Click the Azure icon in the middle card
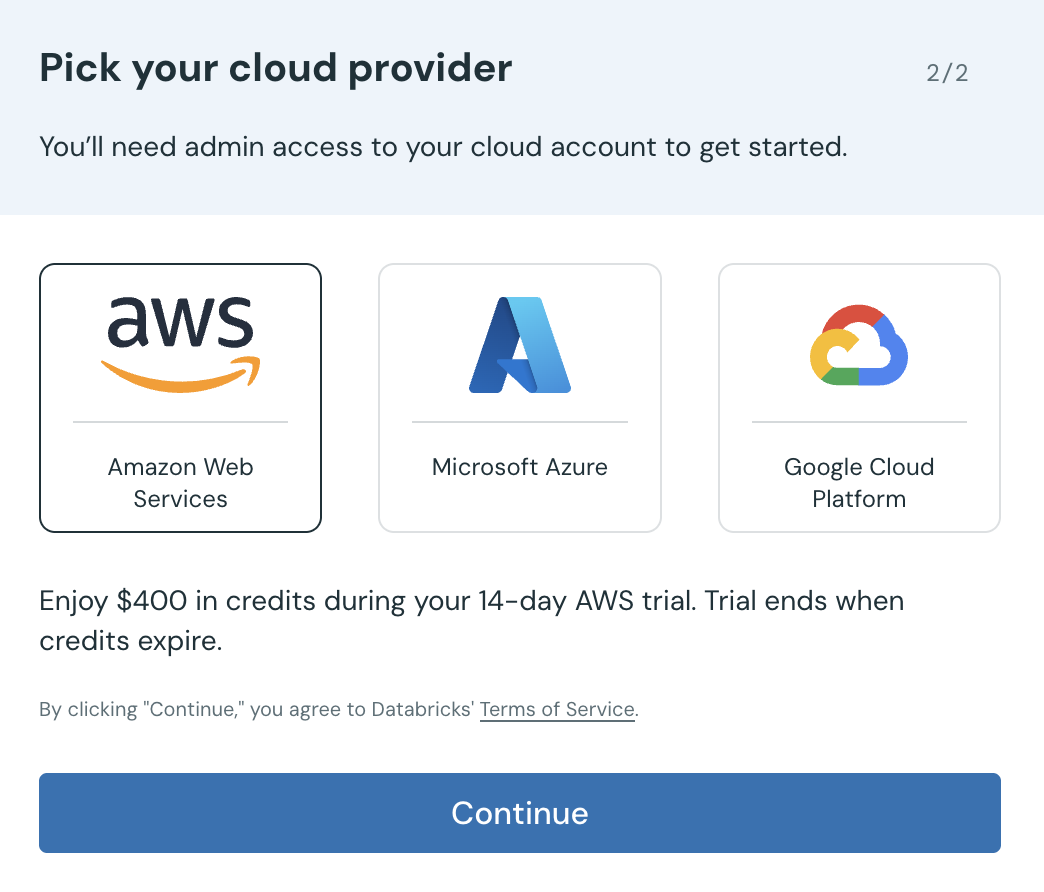 [x=519, y=345]
